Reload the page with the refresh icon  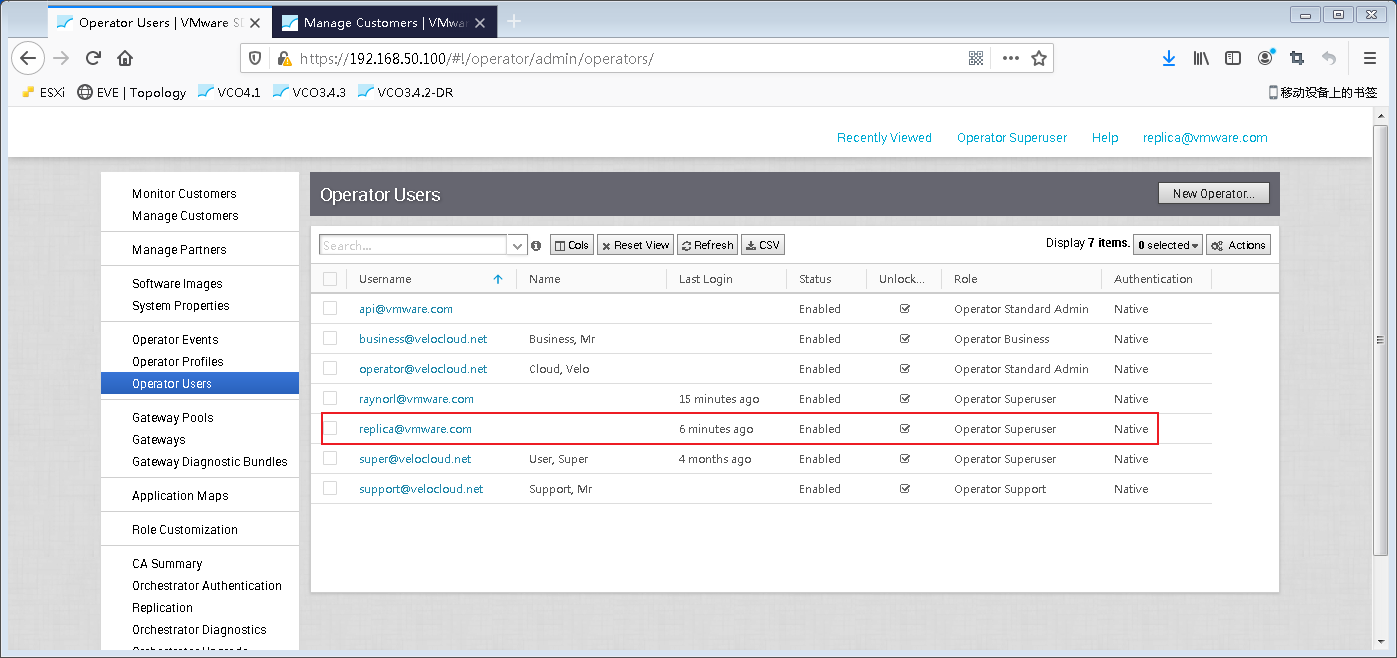click(93, 58)
